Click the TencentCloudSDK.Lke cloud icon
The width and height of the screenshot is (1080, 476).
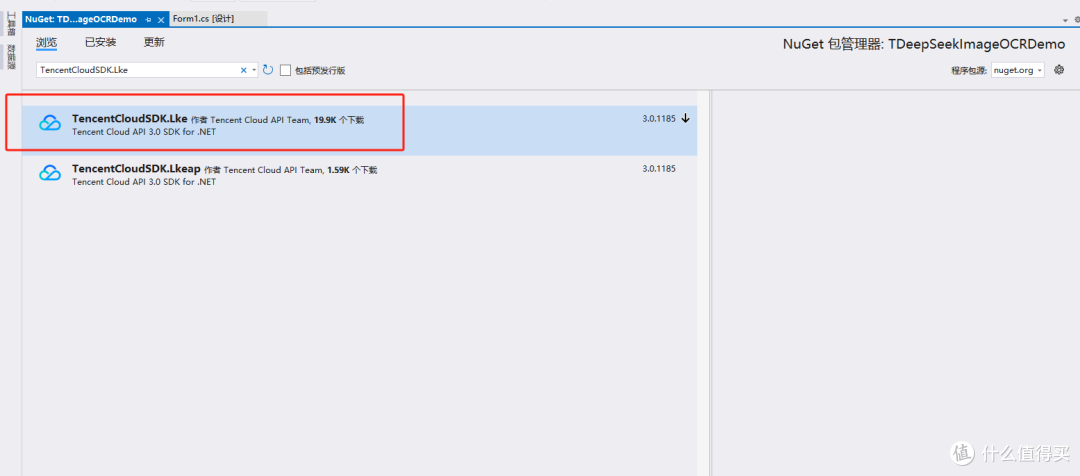50,123
